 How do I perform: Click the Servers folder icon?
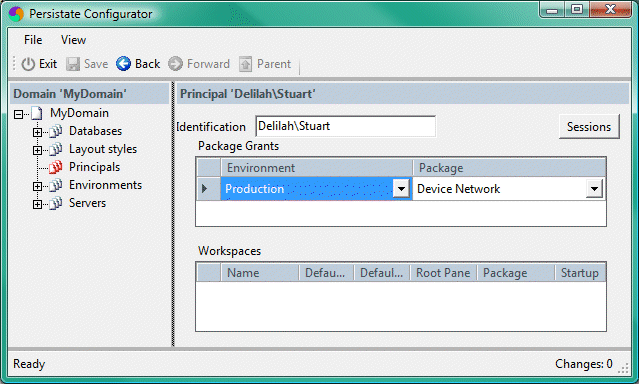(56, 203)
